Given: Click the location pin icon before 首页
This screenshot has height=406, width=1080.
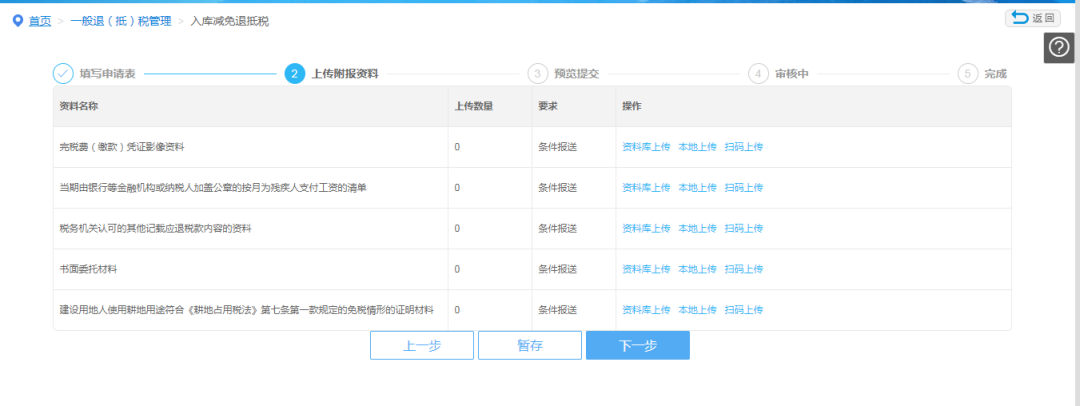Looking at the screenshot, I should pyautogui.click(x=18, y=21).
